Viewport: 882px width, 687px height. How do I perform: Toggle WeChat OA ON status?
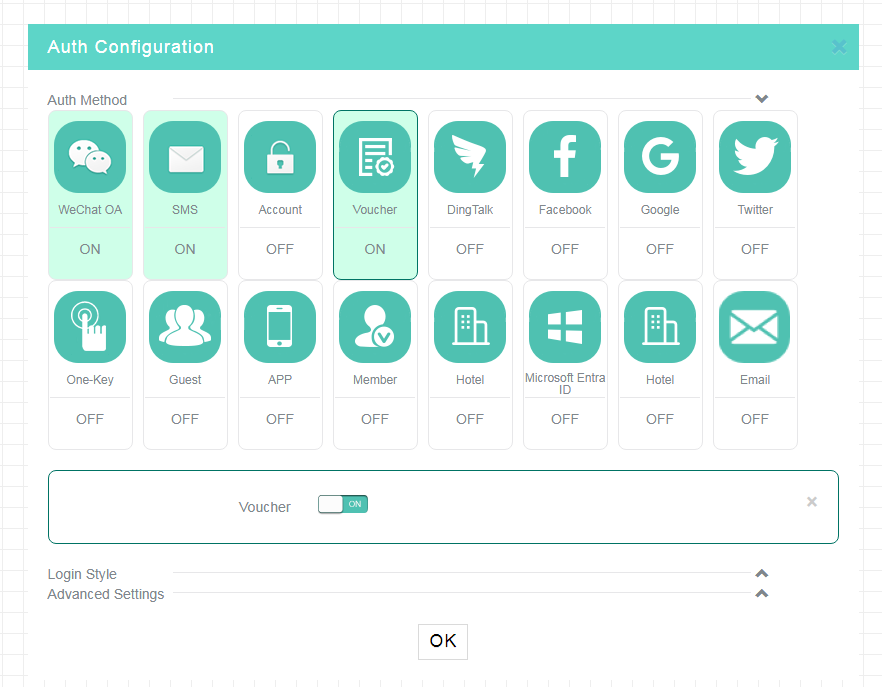coord(90,249)
